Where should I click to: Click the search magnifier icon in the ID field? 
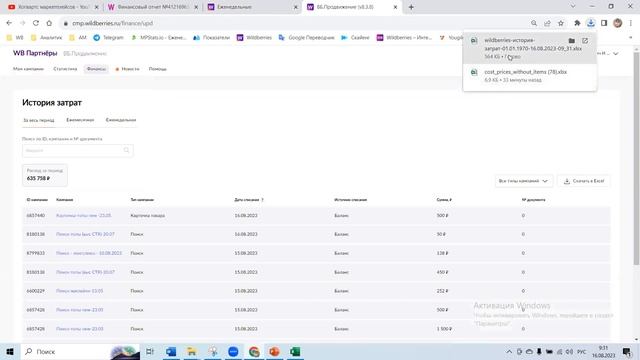(x=127, y=150)
